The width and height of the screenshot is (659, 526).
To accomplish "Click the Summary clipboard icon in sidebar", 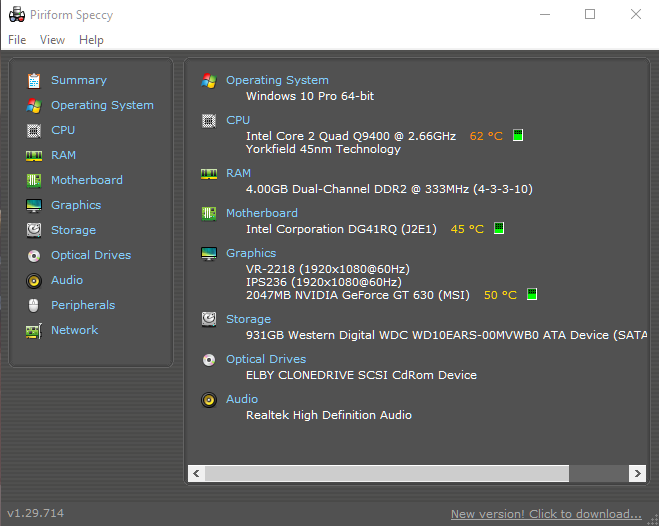I will coord(34,81).
